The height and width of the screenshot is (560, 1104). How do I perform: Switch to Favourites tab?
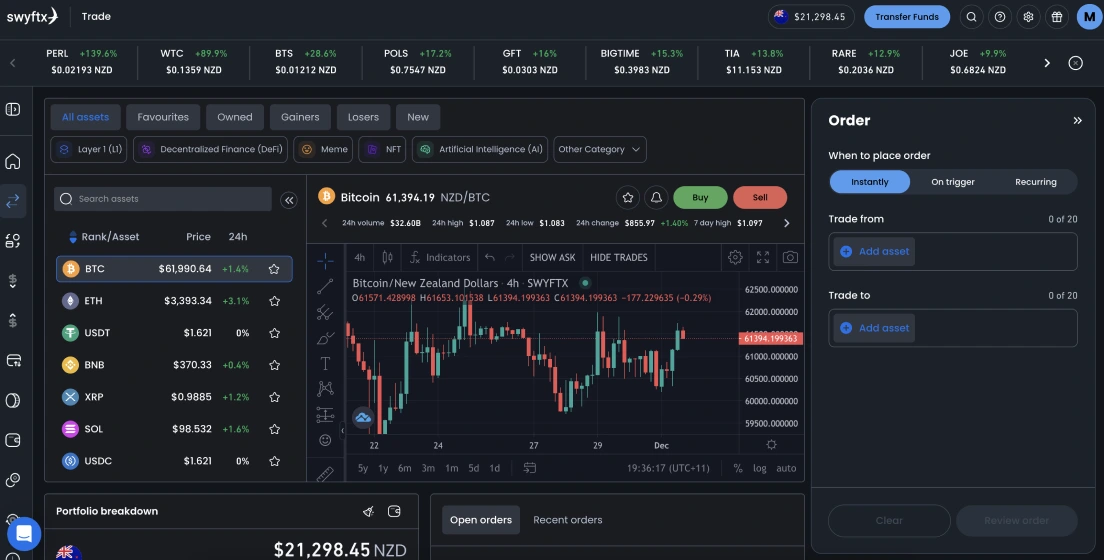coord(163,117)
